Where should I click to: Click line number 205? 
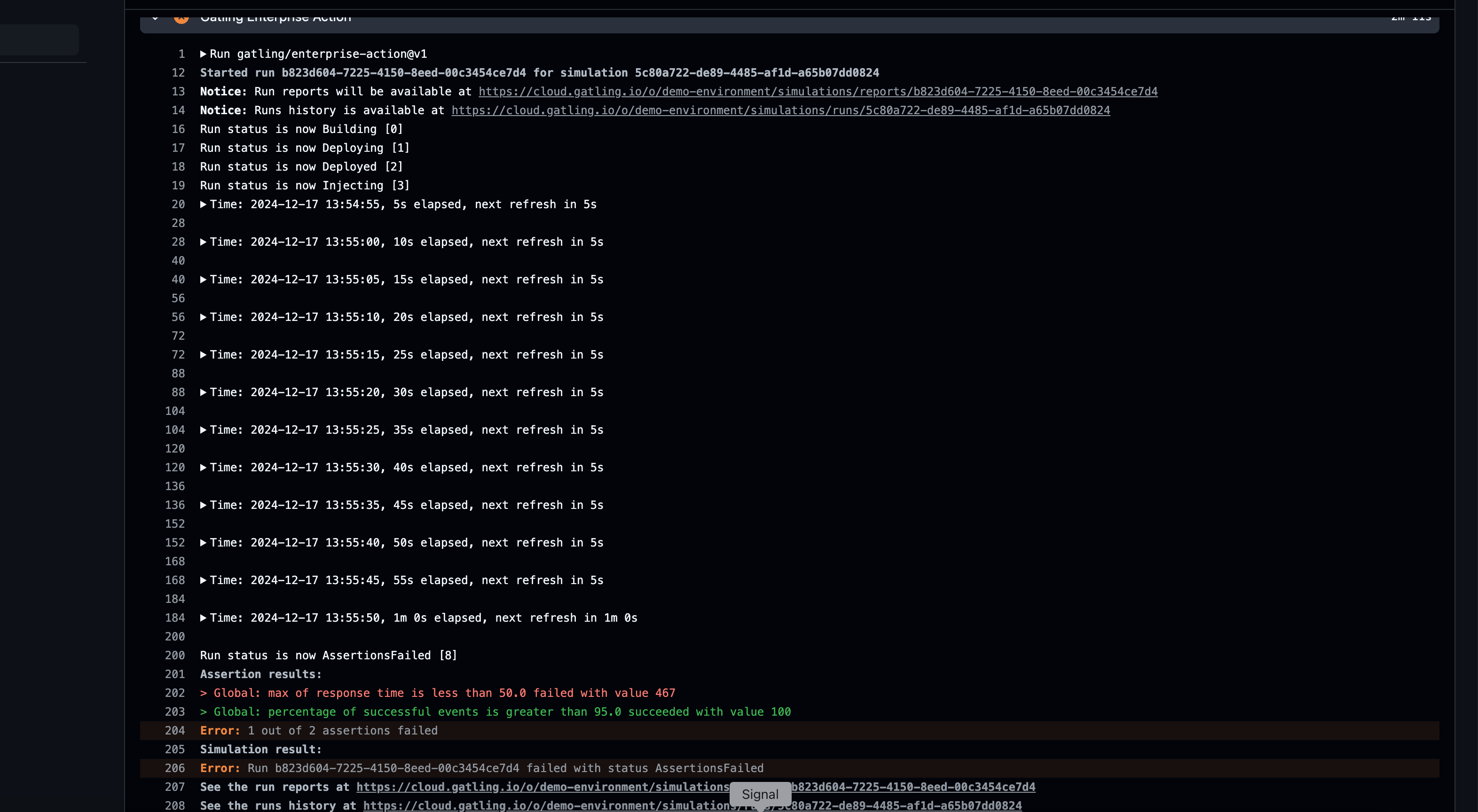tap(174, 750)
